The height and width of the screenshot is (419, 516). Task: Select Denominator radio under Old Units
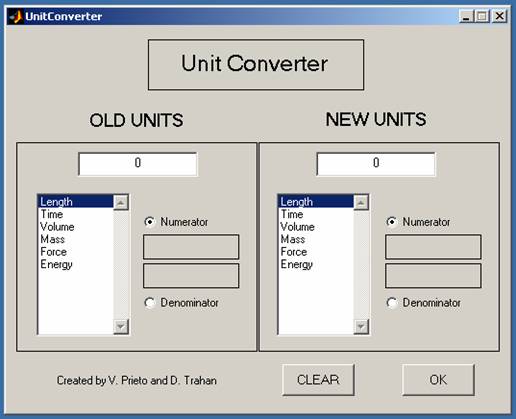pos(150,303)
